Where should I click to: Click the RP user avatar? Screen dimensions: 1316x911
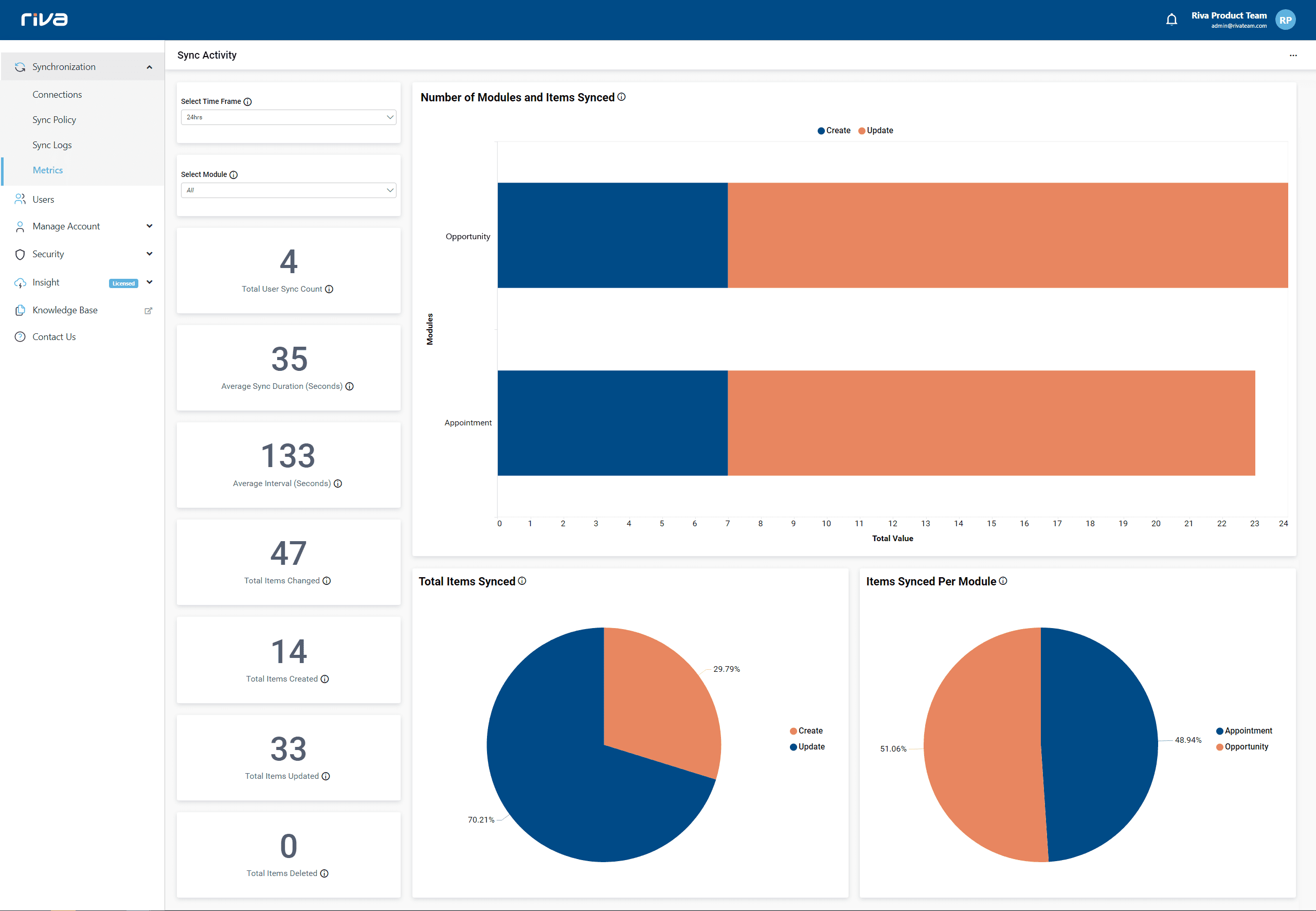click(1285, 20)
